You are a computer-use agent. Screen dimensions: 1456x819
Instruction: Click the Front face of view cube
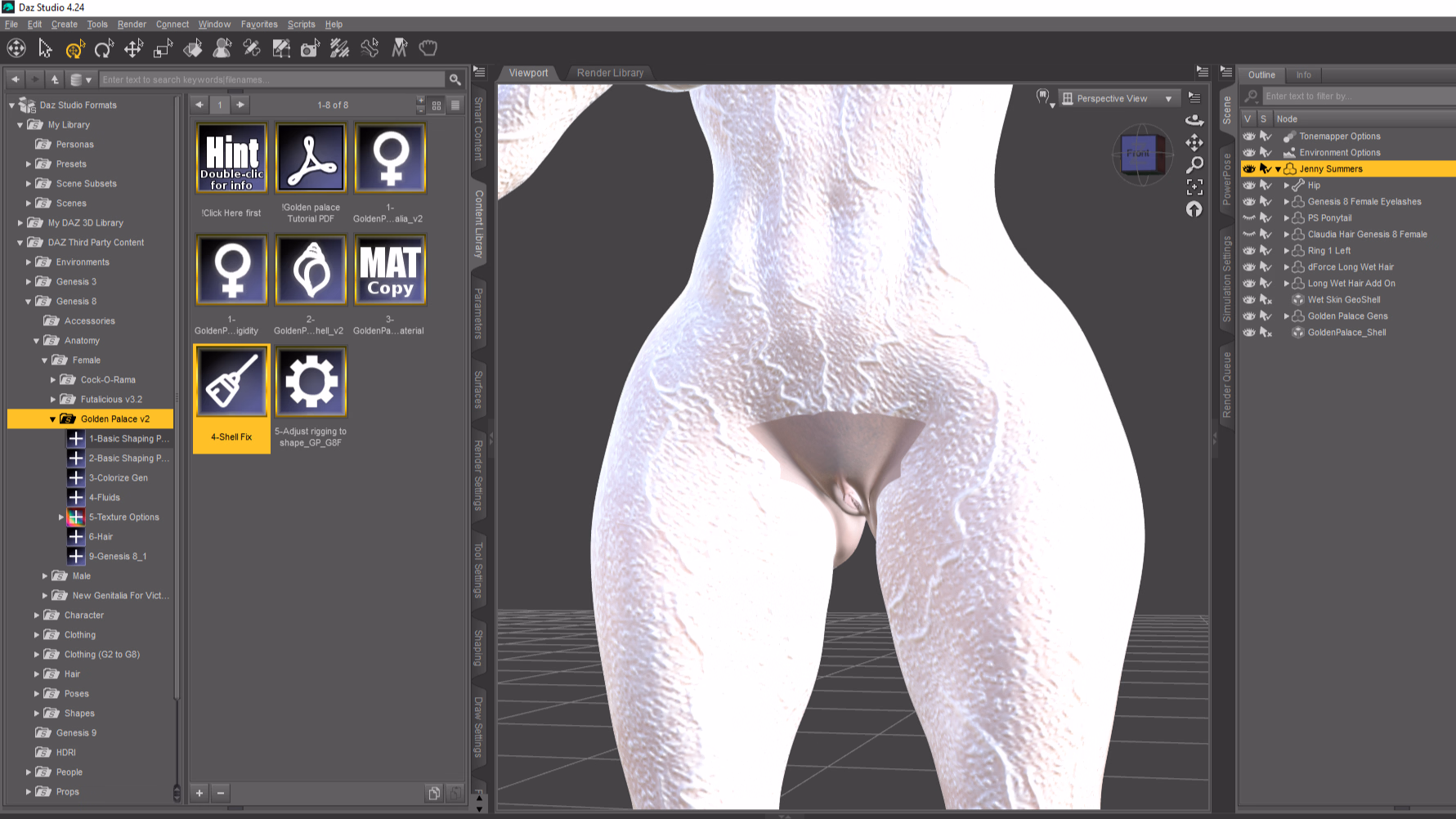pos(1138,154)
